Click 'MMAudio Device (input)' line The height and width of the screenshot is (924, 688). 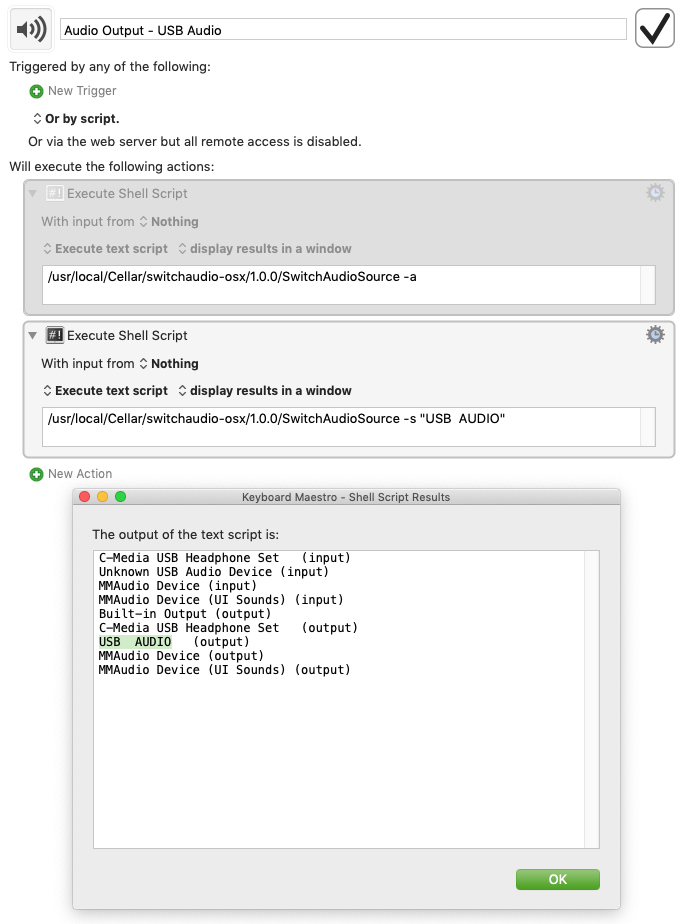(178, 586)
